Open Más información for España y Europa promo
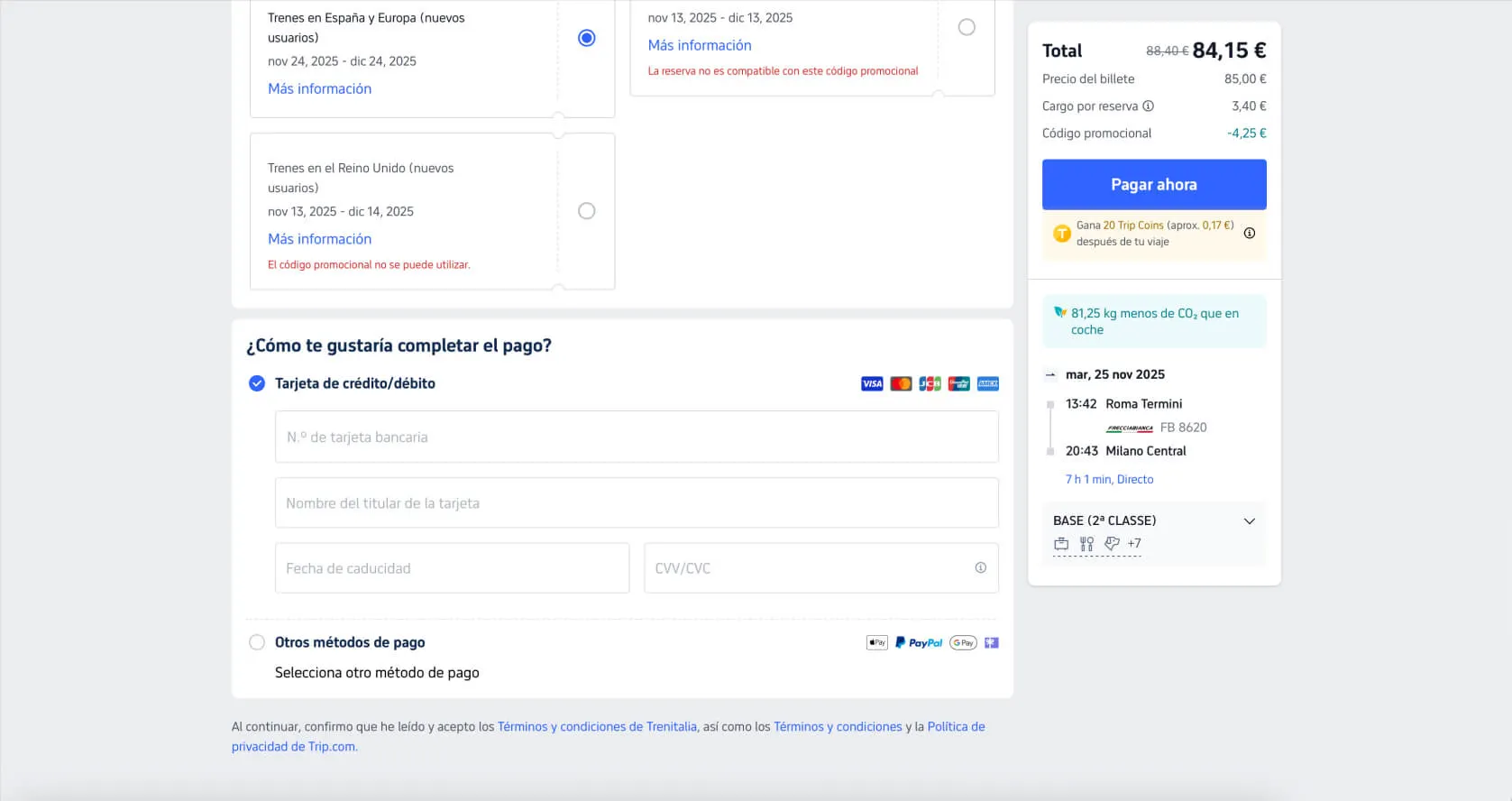The width and height of the screenshot is (1512, 801). tap(319, 88)
